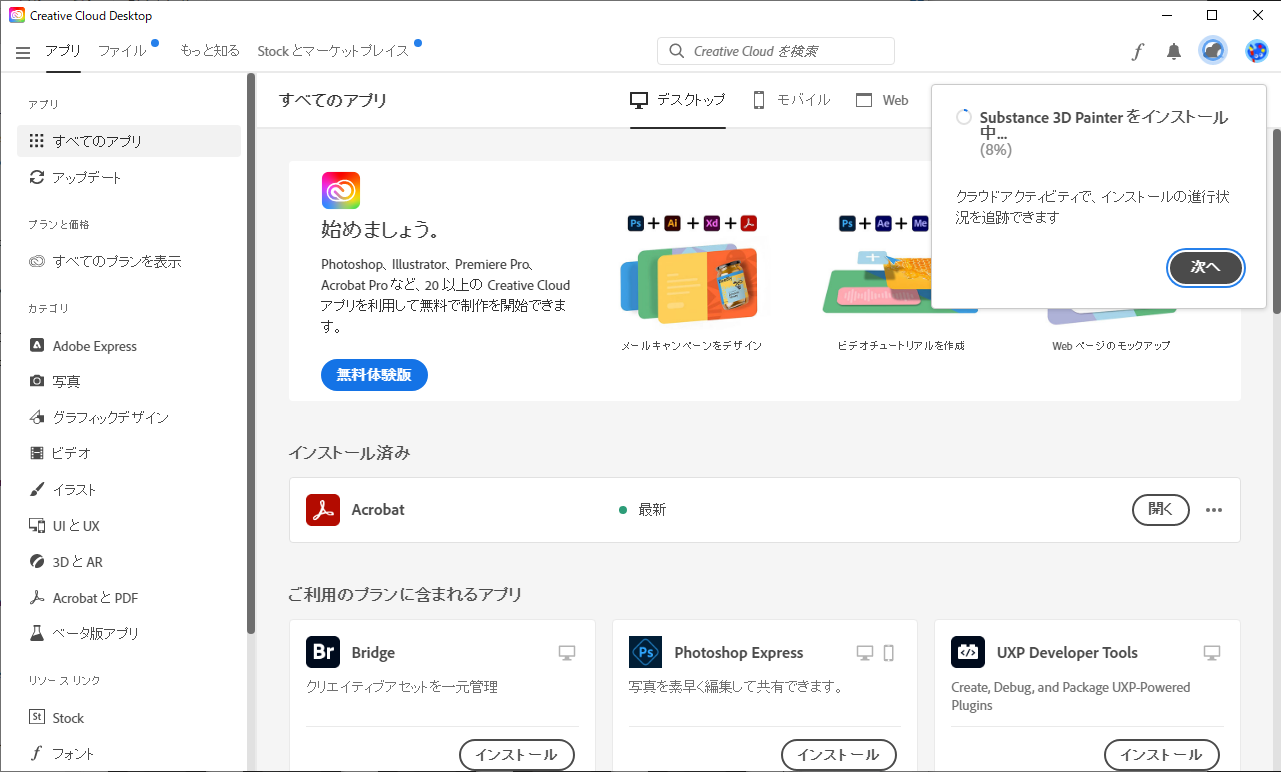Screen dimensions: 1281x772
Task: Click the 無料体験版 button
Action: point(374,375)
